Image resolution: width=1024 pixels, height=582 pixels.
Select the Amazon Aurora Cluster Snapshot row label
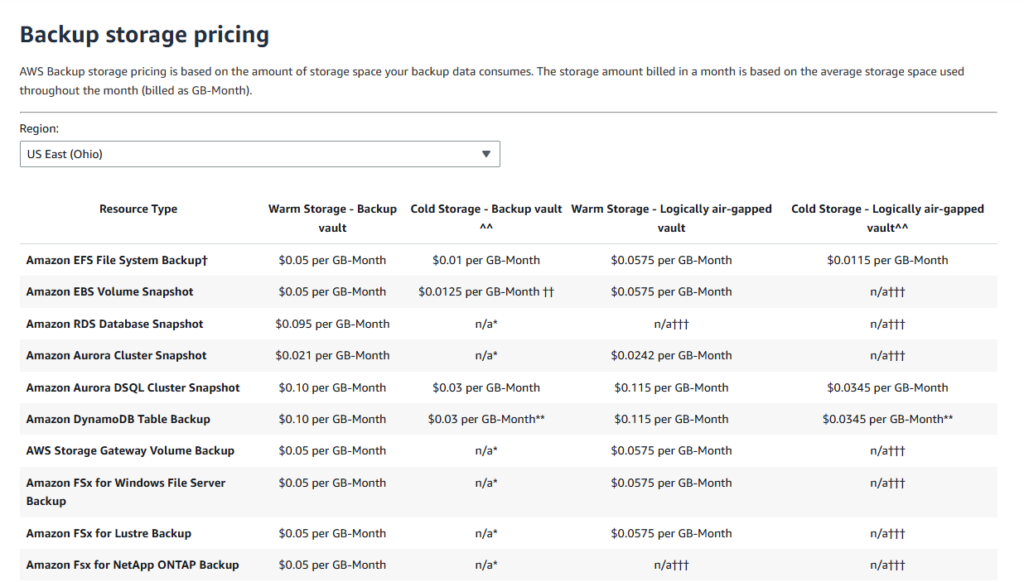pyautogui.click(x=116, y=355)
